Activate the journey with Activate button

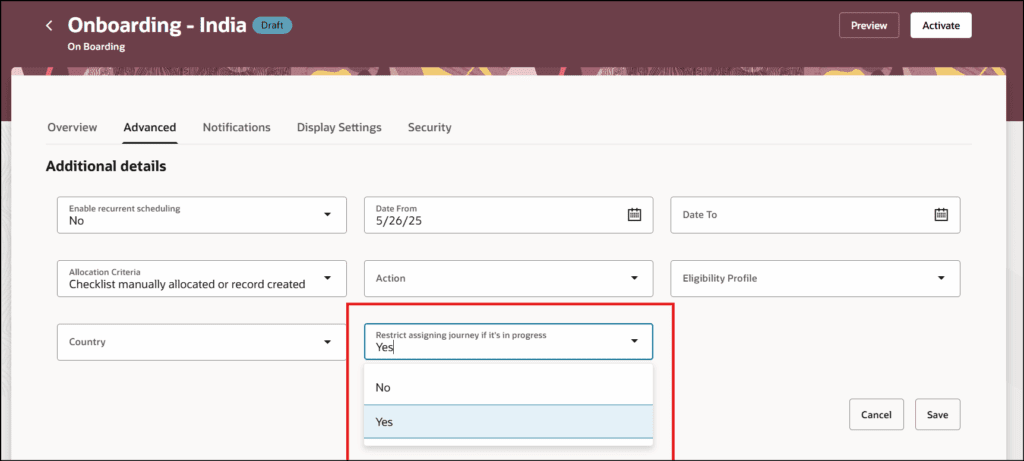click(941, 25)
